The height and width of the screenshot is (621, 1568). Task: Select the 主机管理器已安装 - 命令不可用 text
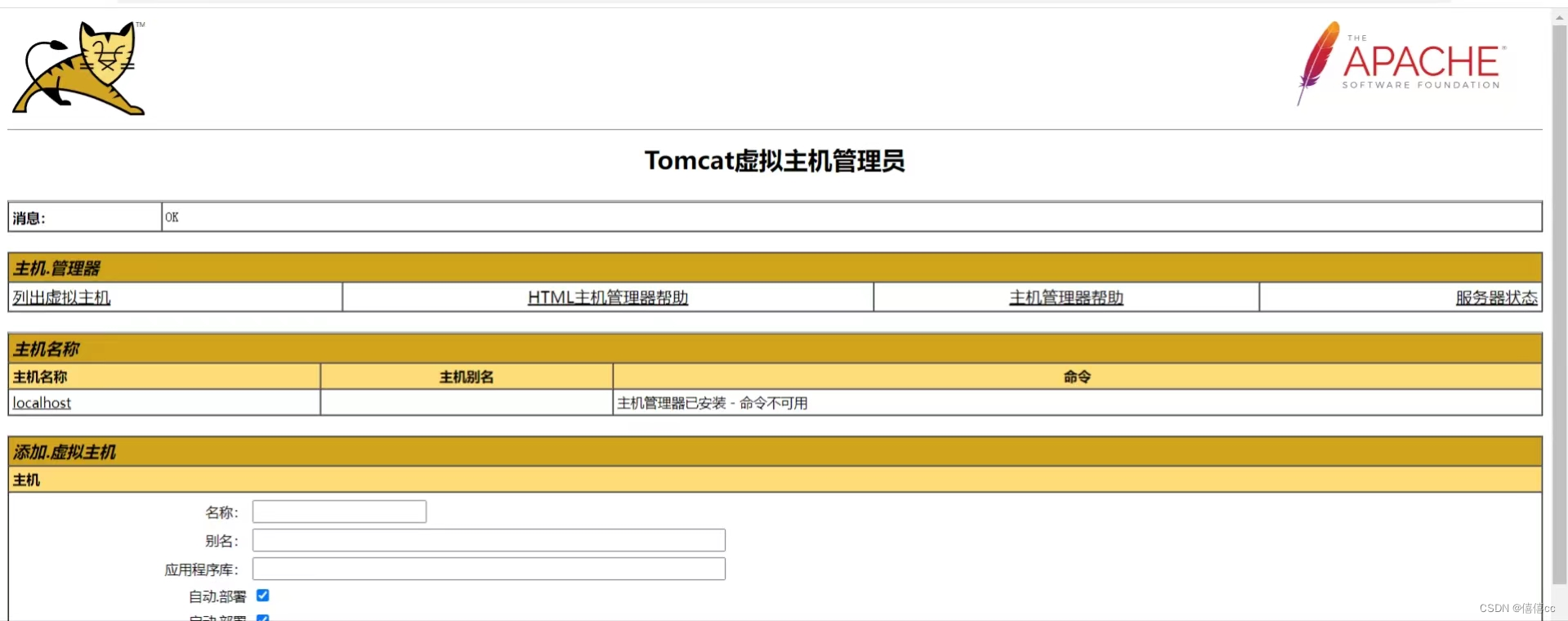click(x=713, y=403)
